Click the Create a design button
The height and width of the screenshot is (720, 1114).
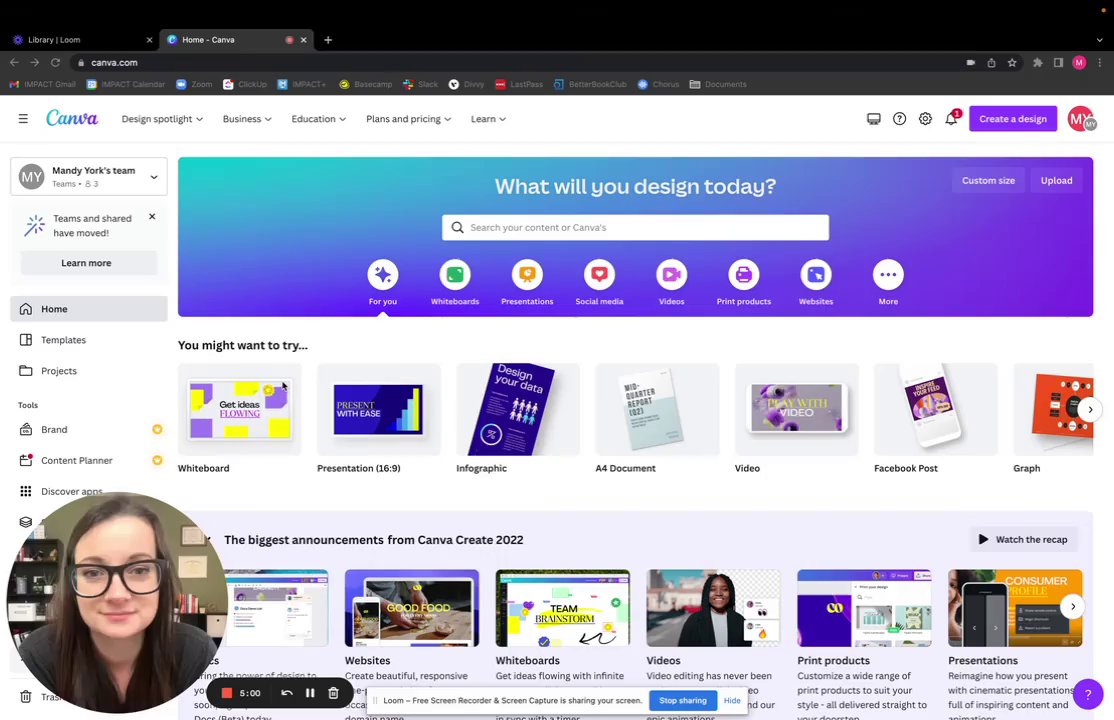pos(1013,119)
